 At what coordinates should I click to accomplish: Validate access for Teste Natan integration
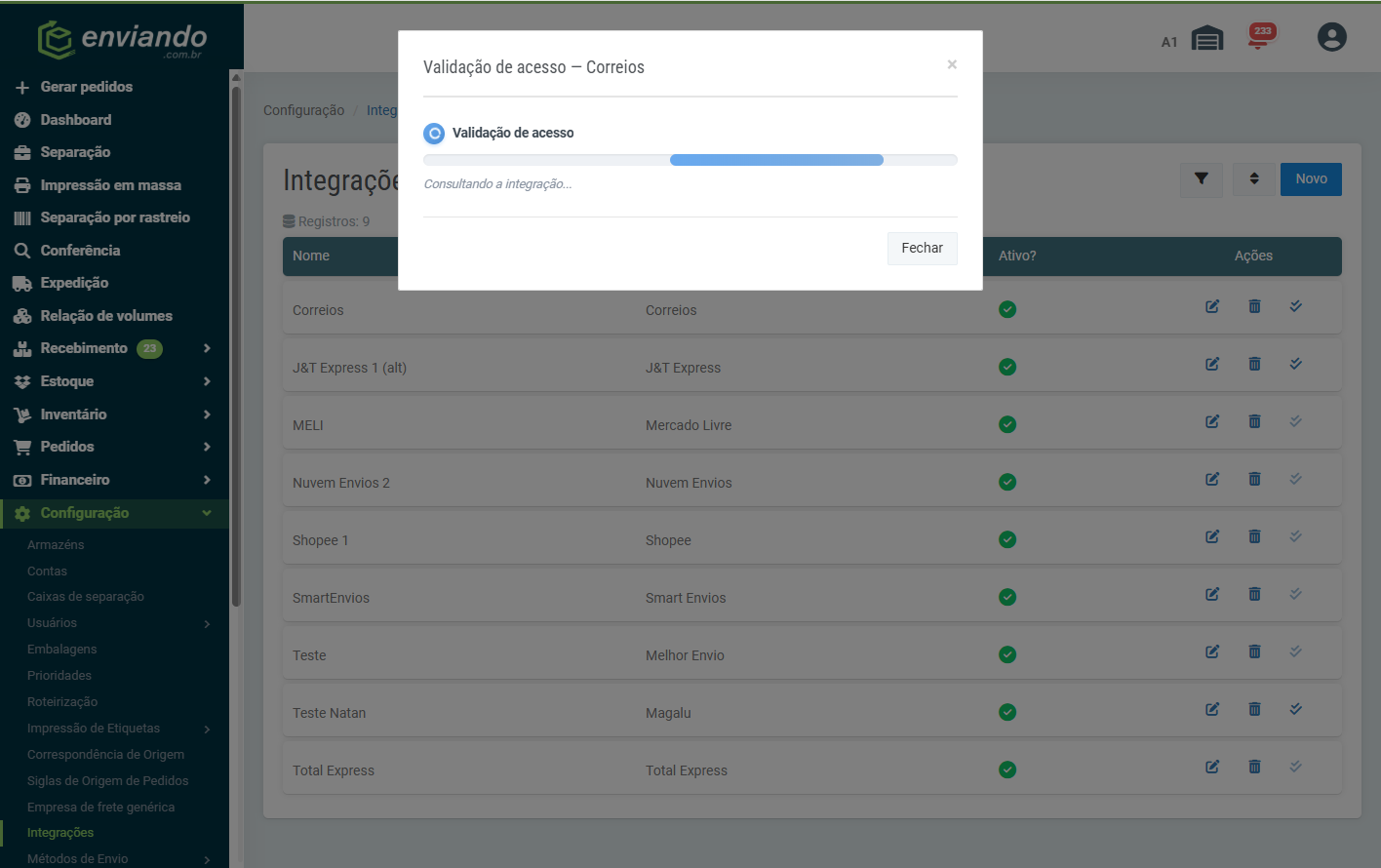tap(1295, 709)
